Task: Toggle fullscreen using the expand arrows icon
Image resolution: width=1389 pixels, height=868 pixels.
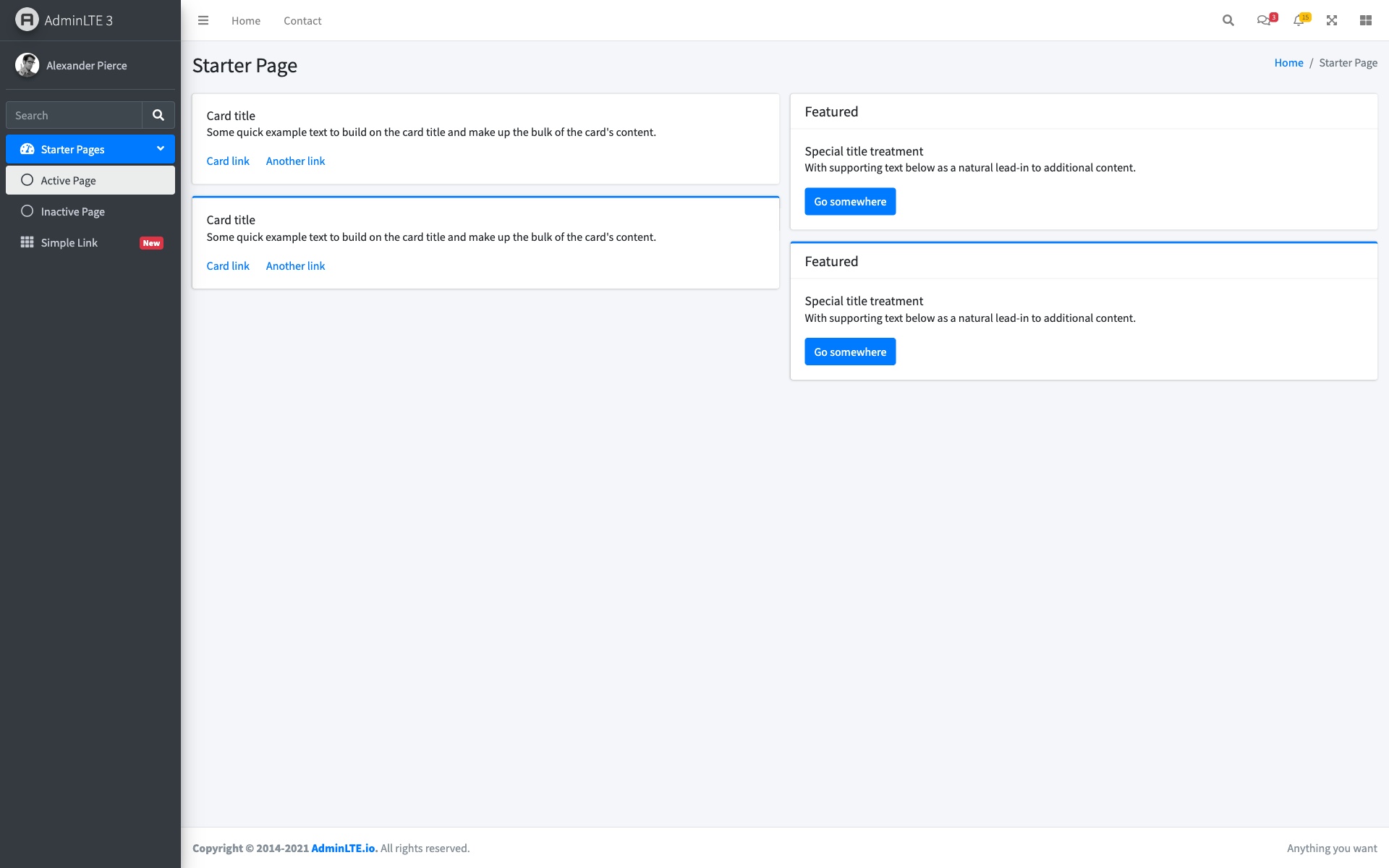Action: coord(1332,20)
